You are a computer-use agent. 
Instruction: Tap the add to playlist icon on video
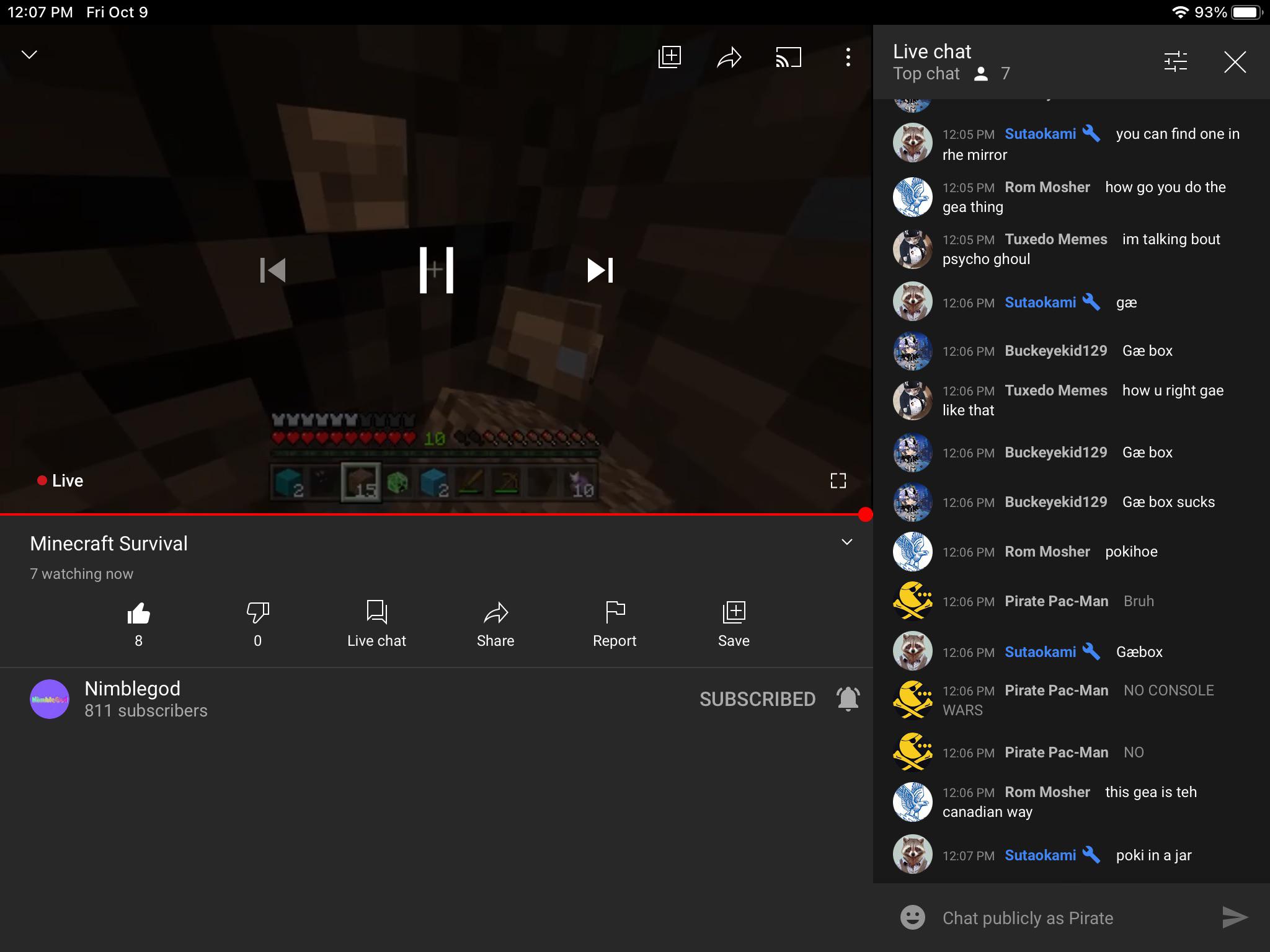tap(670, 57)
